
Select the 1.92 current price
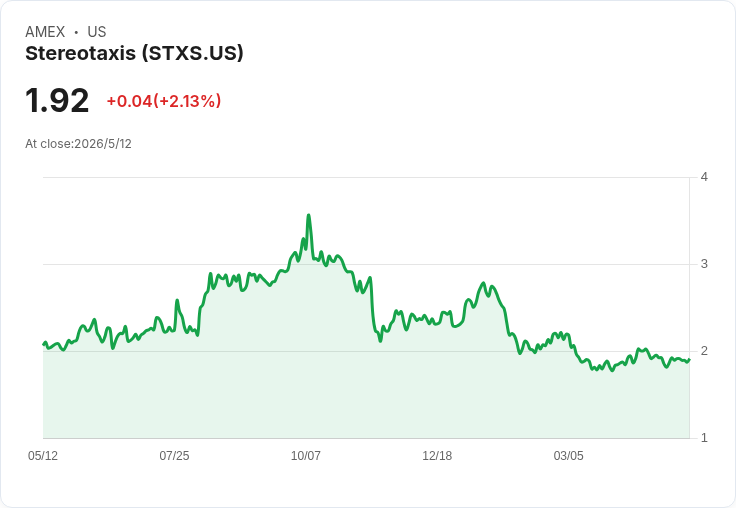coord(57,100)
